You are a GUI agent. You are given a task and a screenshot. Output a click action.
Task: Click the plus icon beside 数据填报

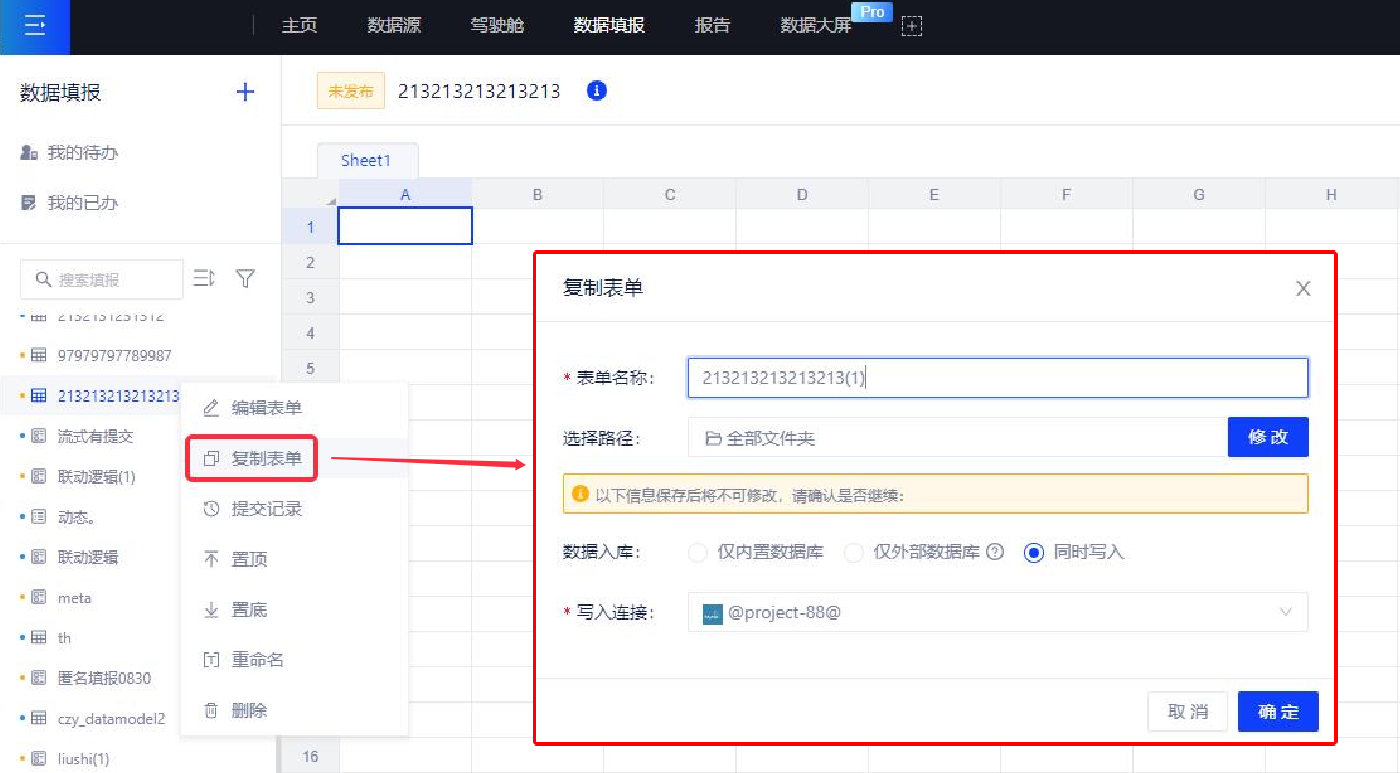tap(245, 93)
